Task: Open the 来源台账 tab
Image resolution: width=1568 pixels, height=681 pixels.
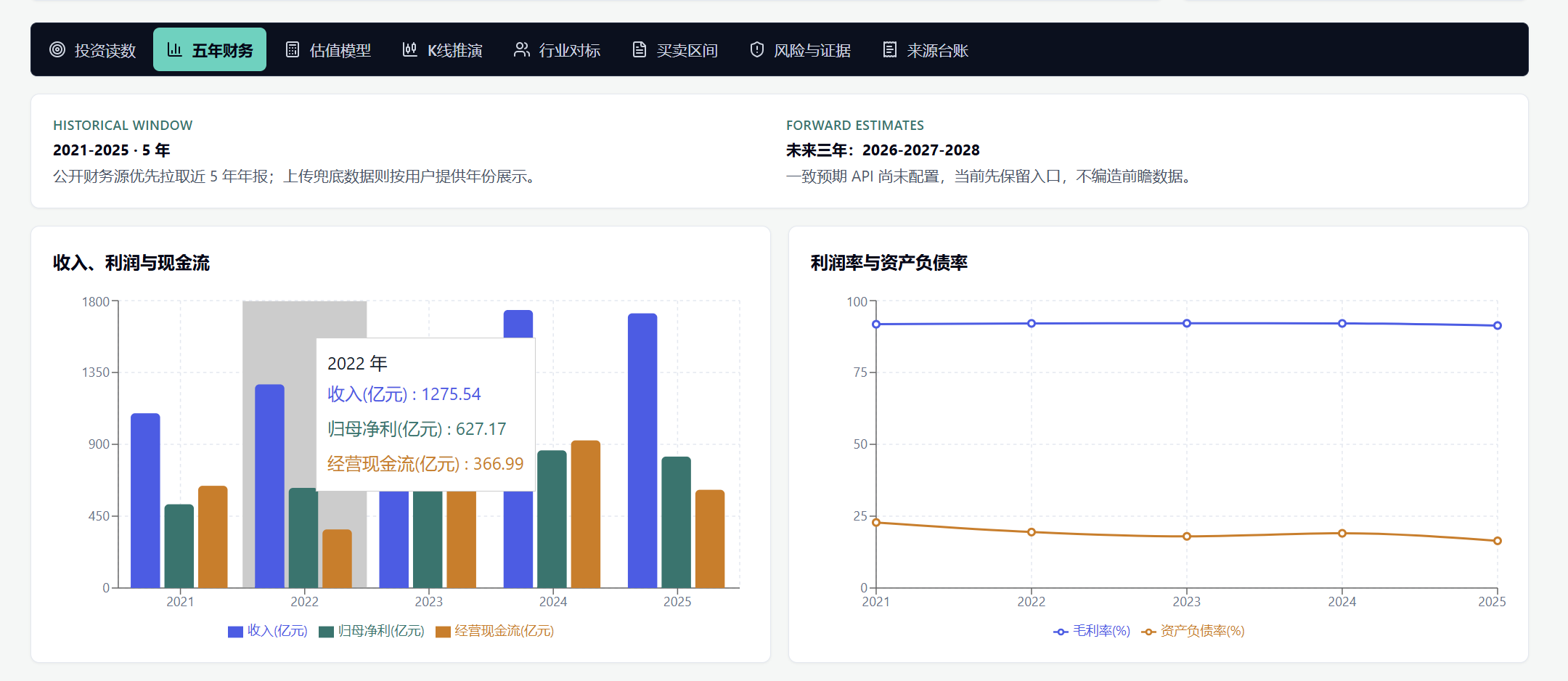Action: 926,49
